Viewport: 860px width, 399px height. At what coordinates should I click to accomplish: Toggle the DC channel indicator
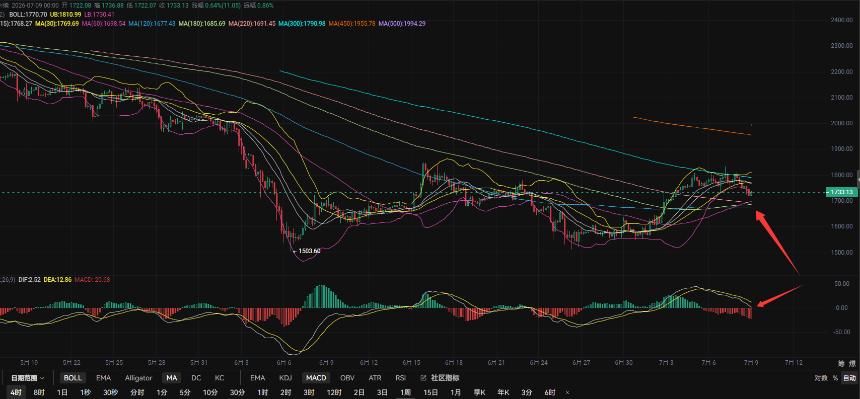coord(196,378)
